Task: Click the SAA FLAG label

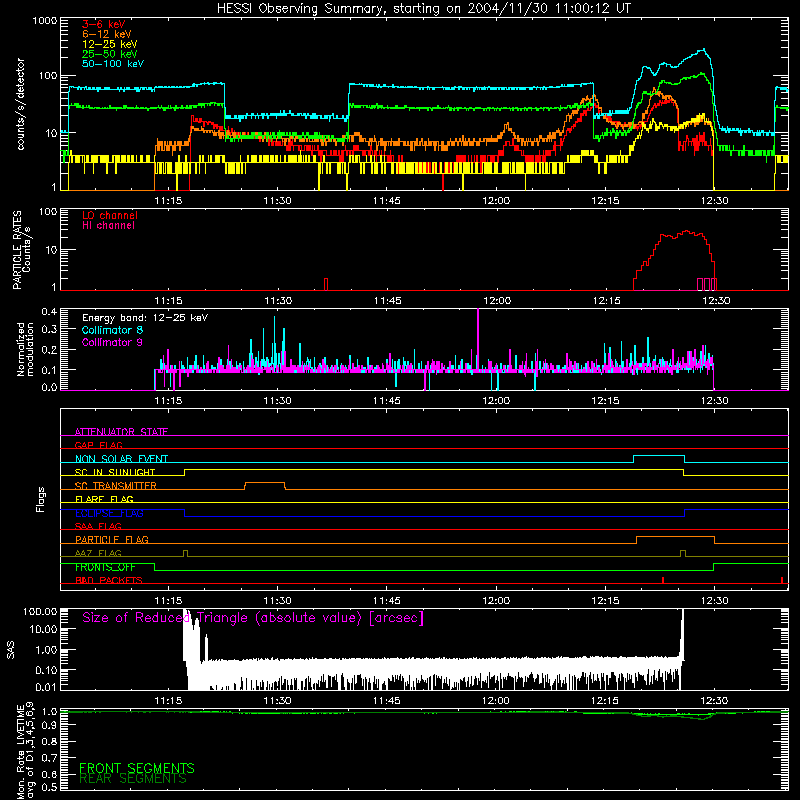Action: pos(98,526)
